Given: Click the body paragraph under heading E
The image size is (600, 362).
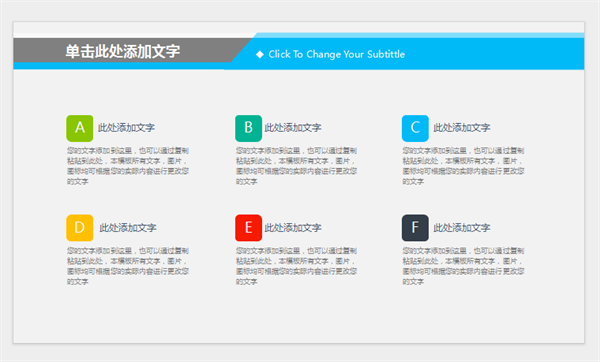Looking at the screenshot, I should [x=296, y=266].
